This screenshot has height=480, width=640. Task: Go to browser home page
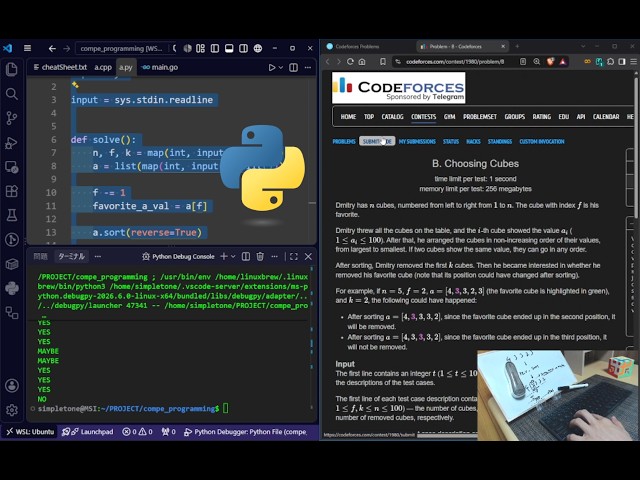click(362, 62)
